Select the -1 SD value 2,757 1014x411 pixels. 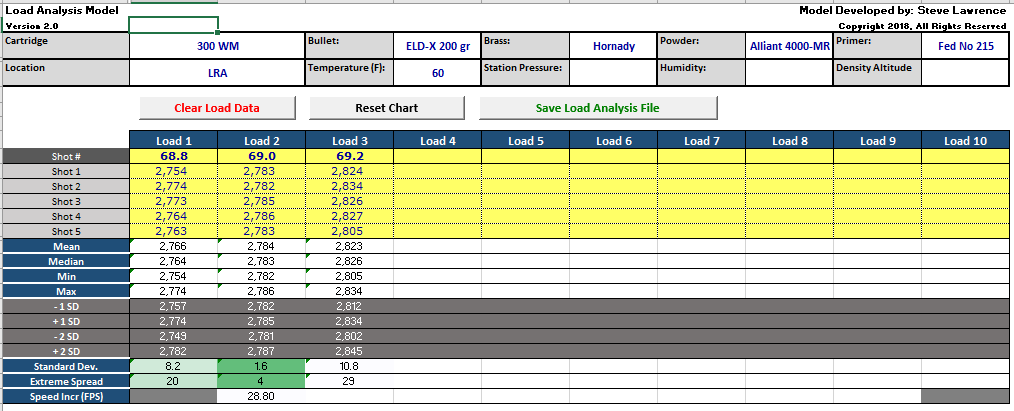pos(174,306)
